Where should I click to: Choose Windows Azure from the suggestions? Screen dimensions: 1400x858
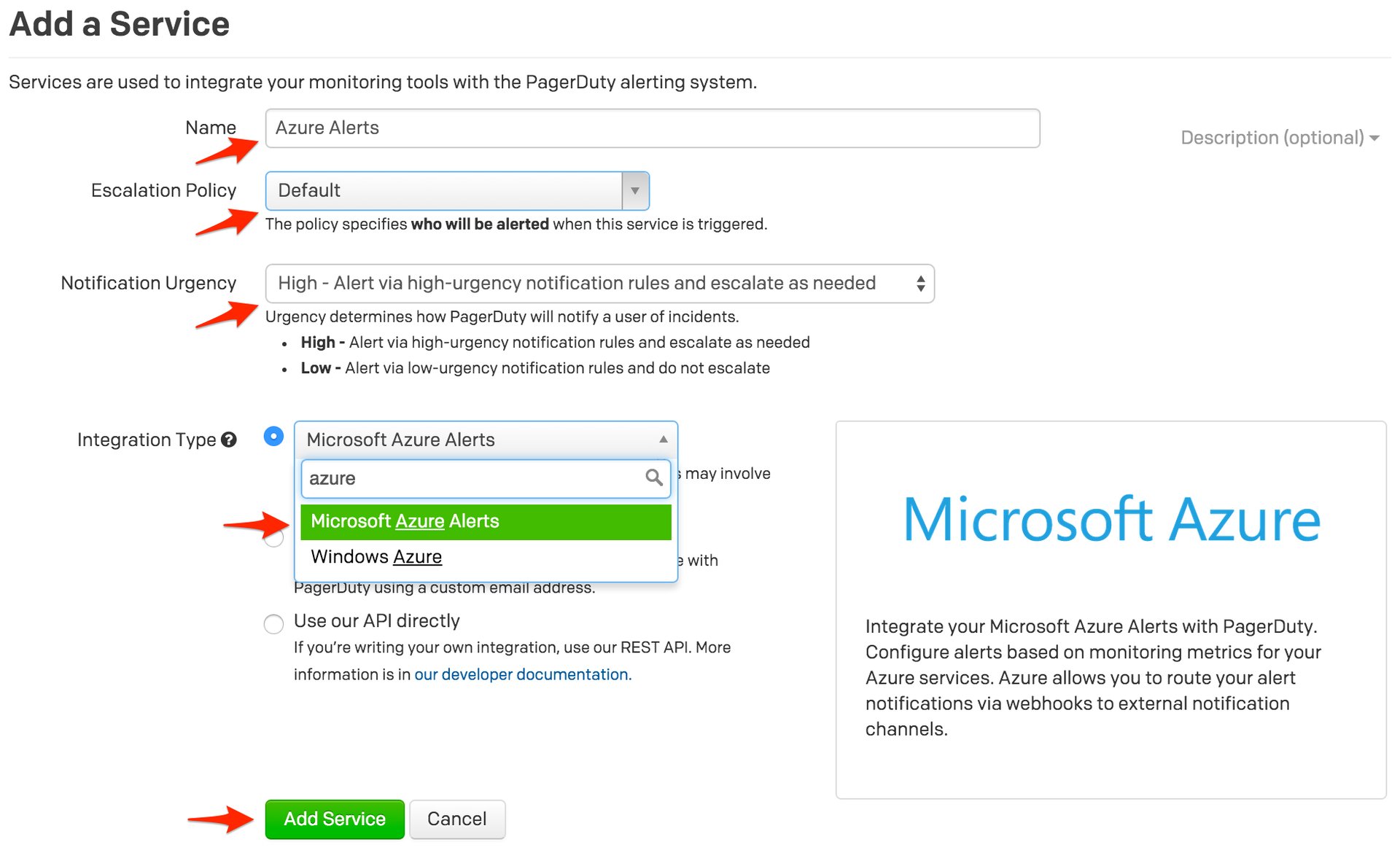[485, 556]
